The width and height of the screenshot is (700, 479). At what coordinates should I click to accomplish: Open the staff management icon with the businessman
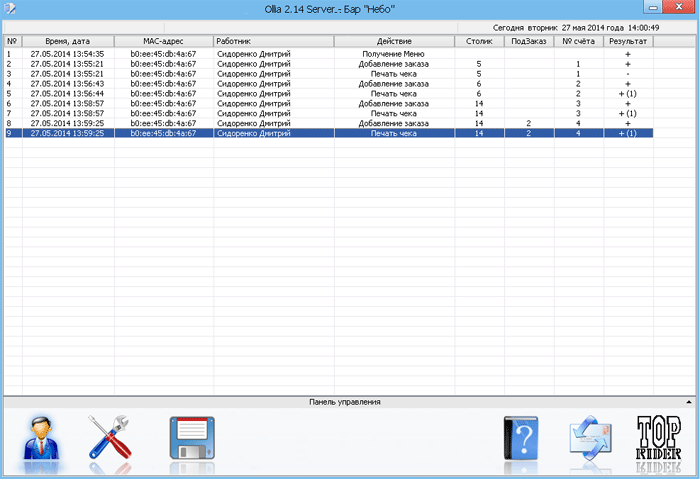tap(41, 438)
